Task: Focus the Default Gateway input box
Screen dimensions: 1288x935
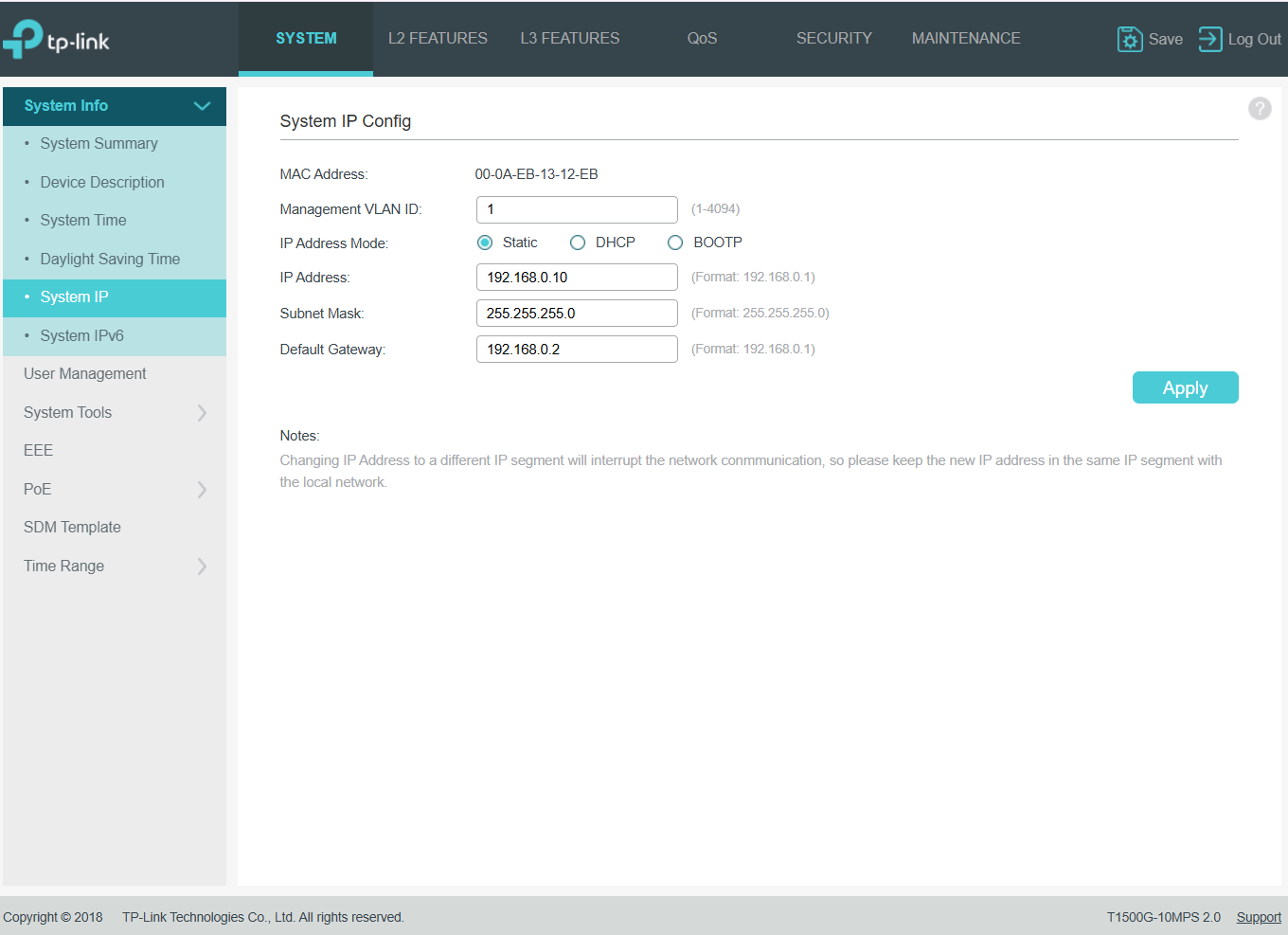Action: point(576,350)
